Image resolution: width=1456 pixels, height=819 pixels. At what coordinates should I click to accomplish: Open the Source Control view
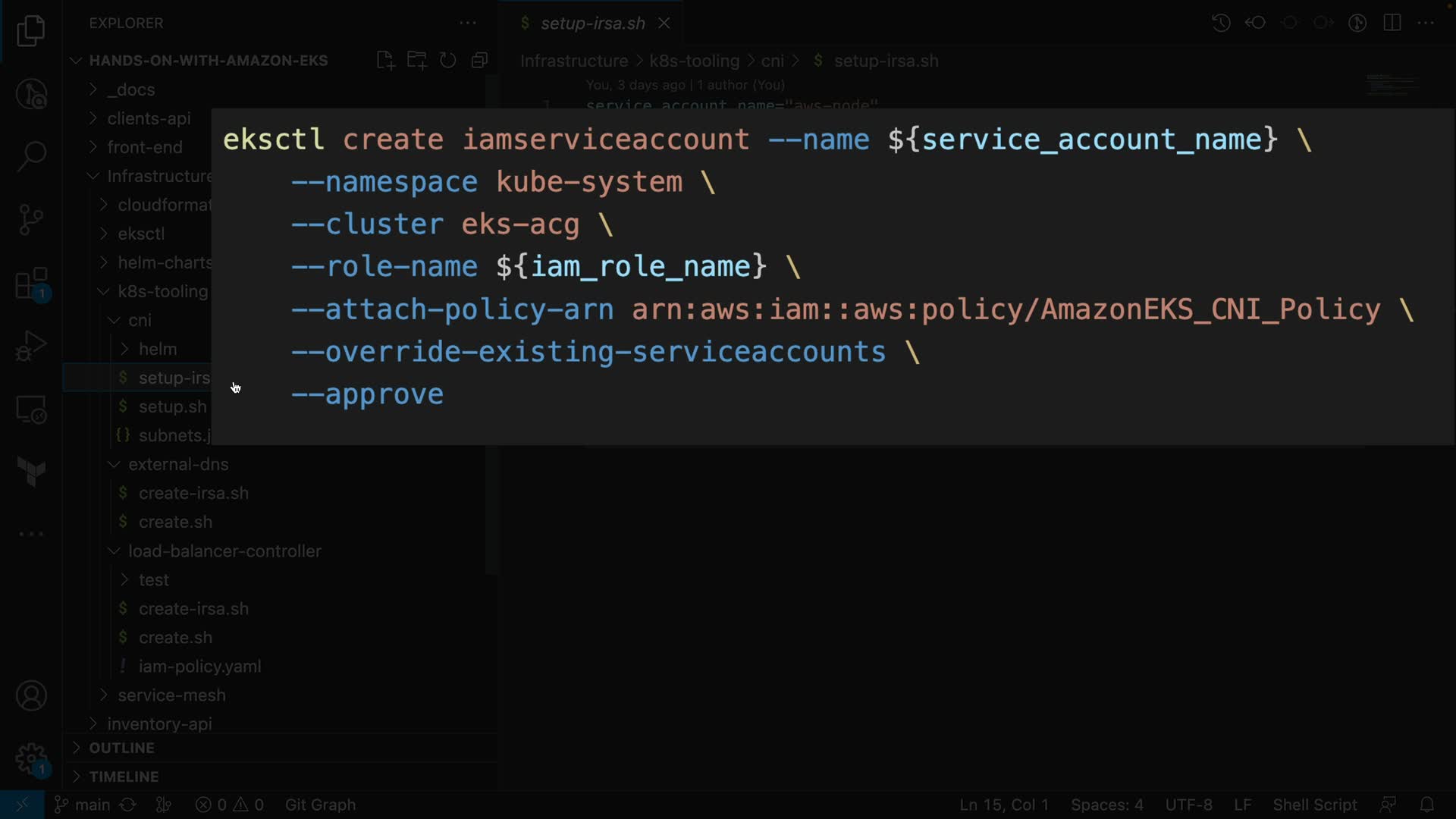click(31, 220)
